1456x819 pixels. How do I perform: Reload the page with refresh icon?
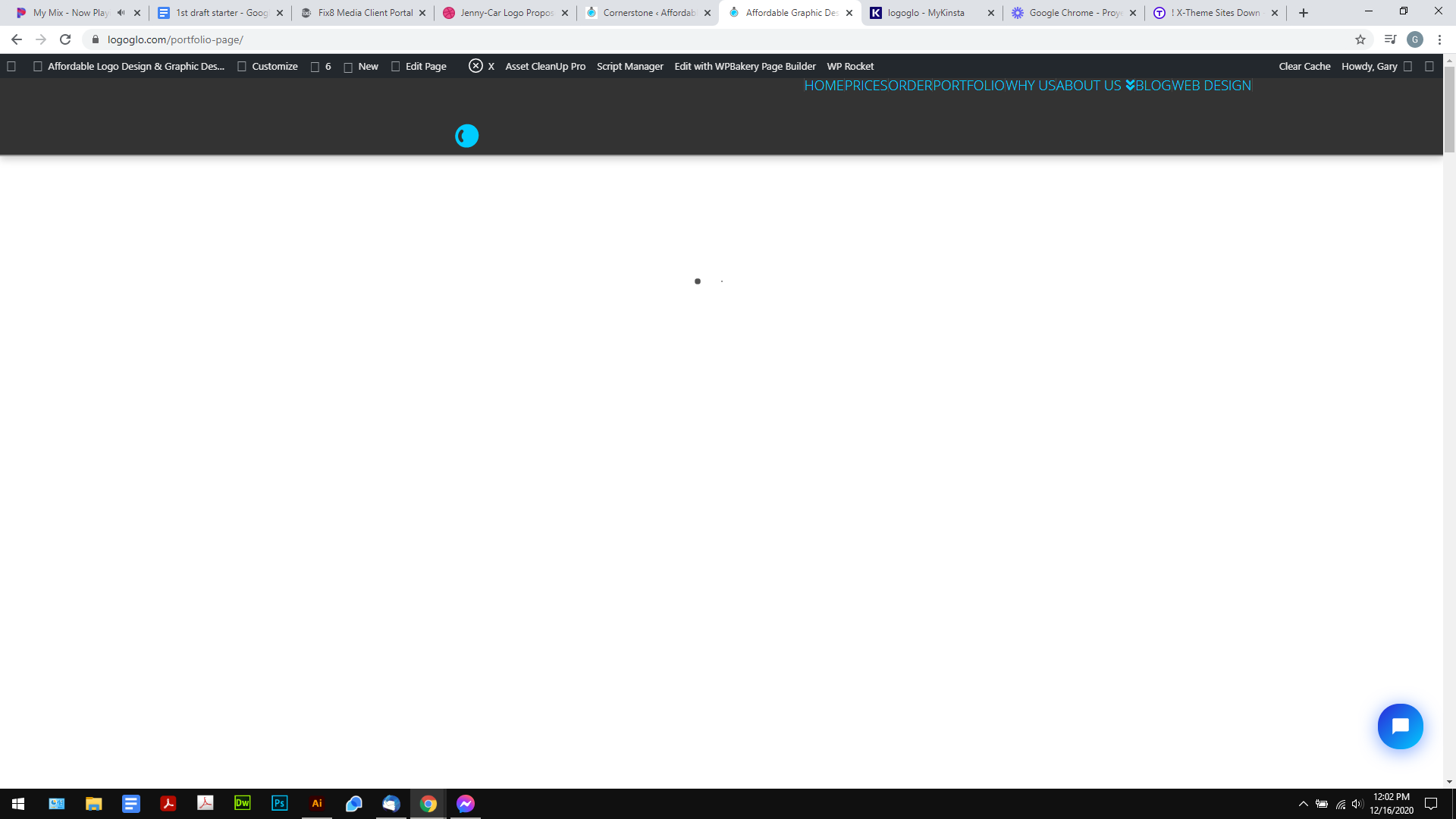pos(65,39)
